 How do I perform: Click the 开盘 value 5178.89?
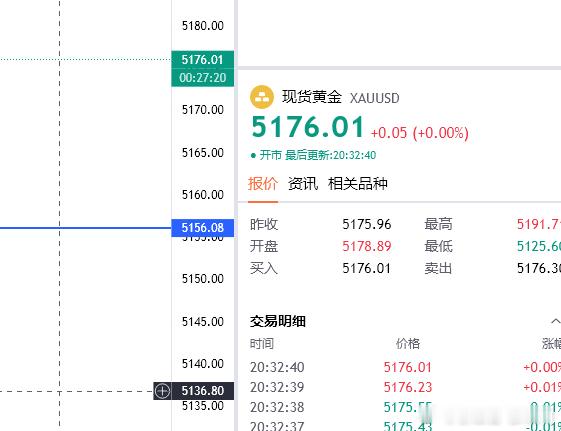(367, 246)
